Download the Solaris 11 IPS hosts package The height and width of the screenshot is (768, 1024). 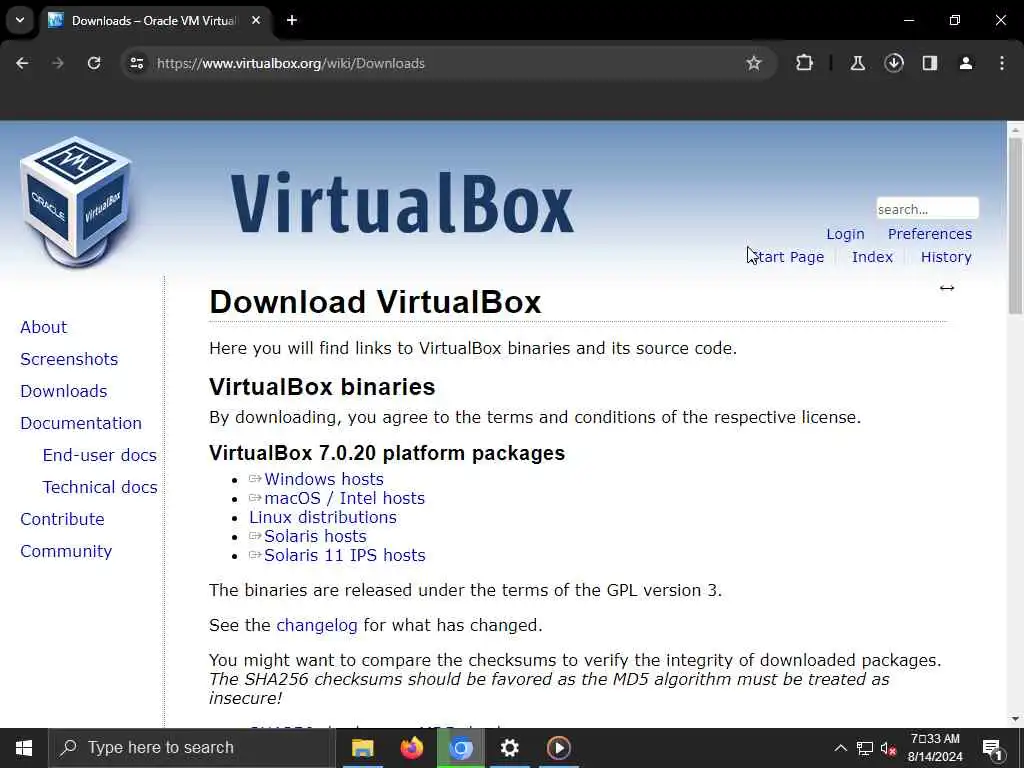tap(345, 555)
